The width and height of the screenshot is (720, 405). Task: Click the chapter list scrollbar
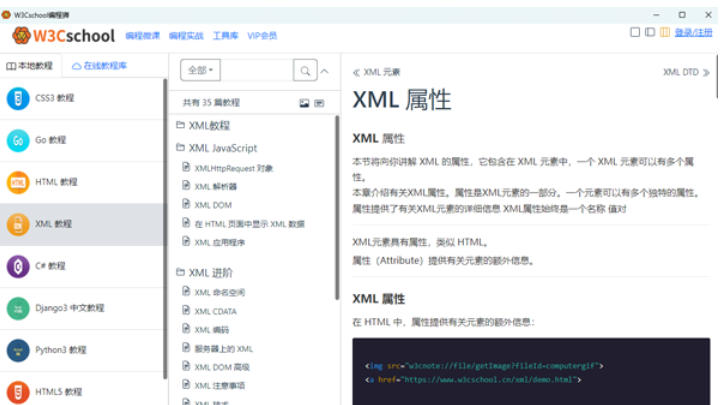(337, 208)
